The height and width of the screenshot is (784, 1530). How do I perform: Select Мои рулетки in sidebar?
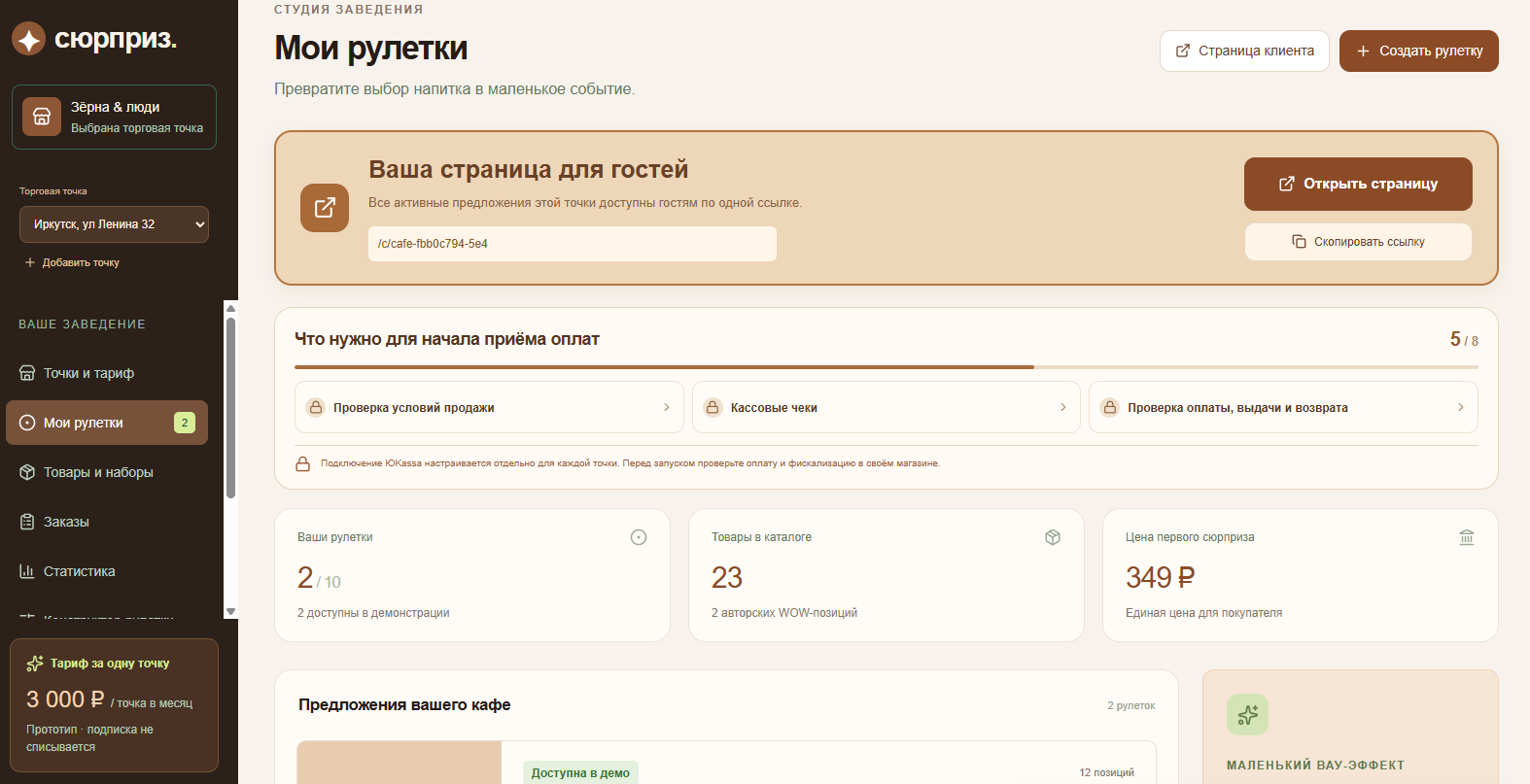pyautogui.click(x=107, y=423)
